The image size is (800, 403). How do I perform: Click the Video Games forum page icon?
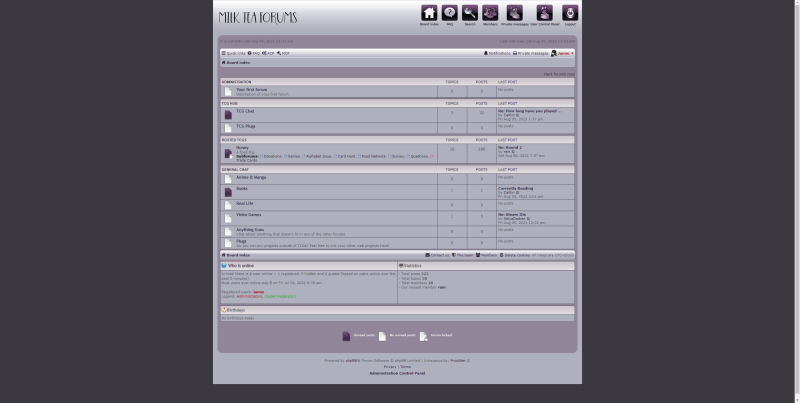pyautogui.click(x=228, y=218)
